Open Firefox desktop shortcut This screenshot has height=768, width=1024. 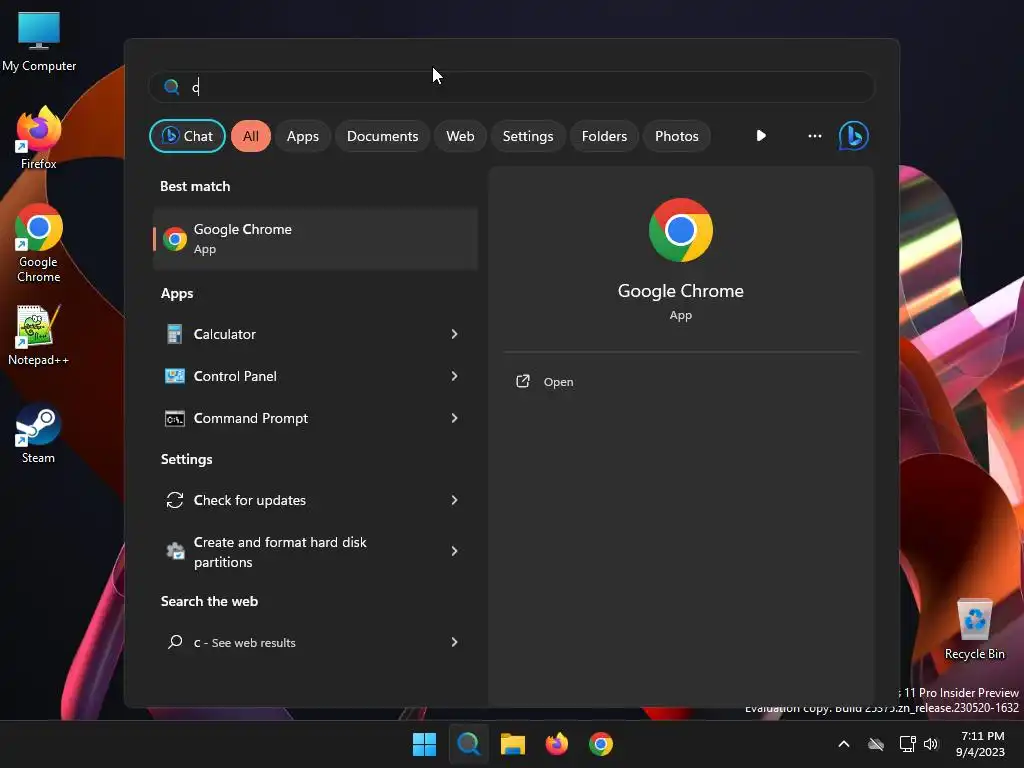39,138
